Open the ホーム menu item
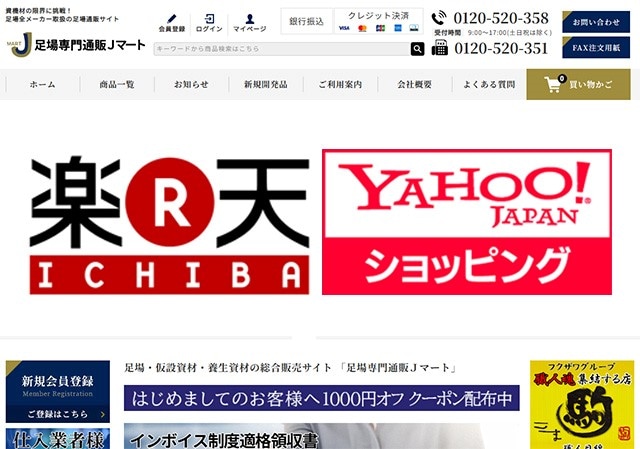Viewport: 640px width, 449px height. (x=42, y=85)
